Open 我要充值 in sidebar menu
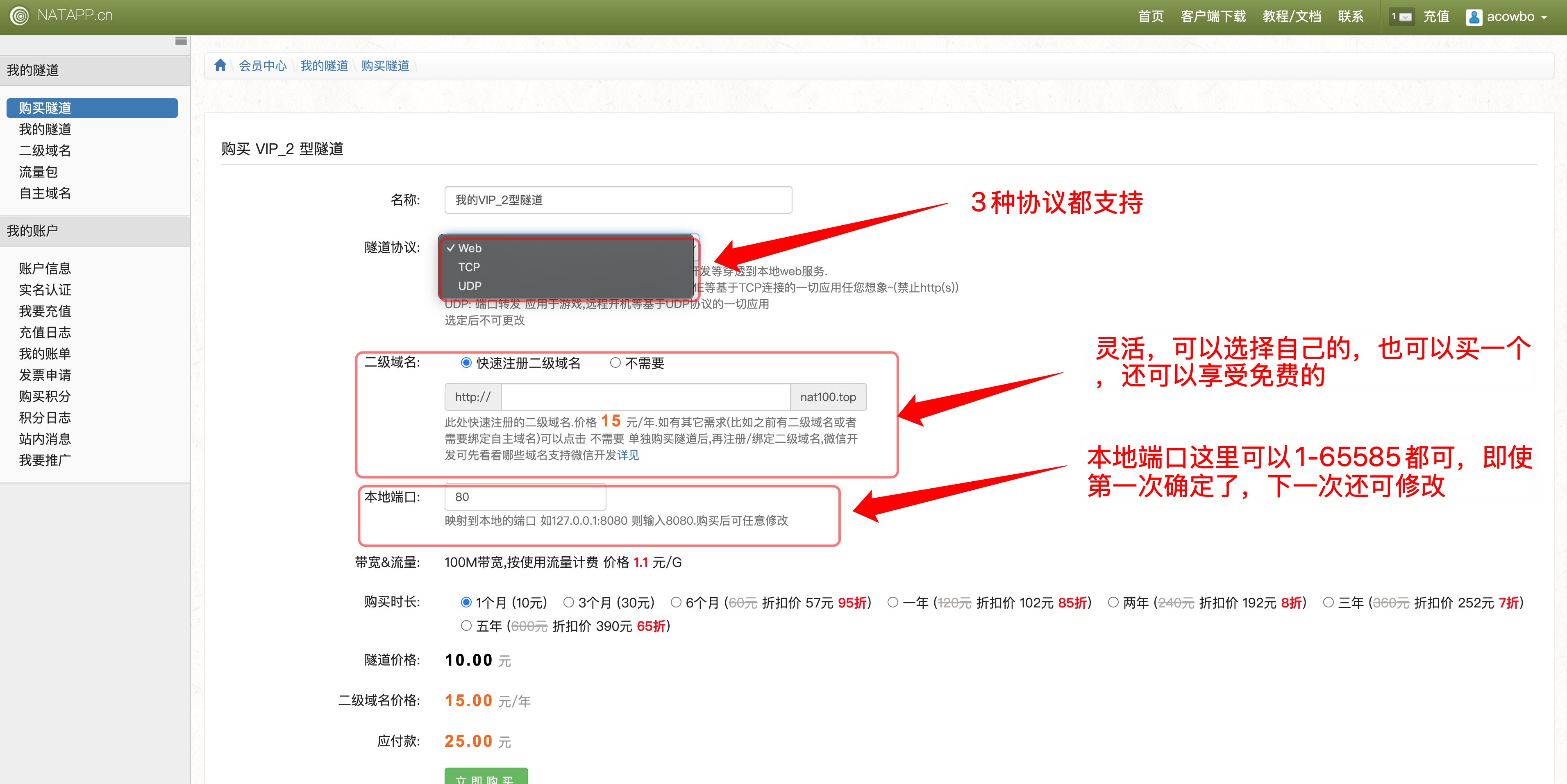This screenshot has height=784, width=1567. click(45, 311)
